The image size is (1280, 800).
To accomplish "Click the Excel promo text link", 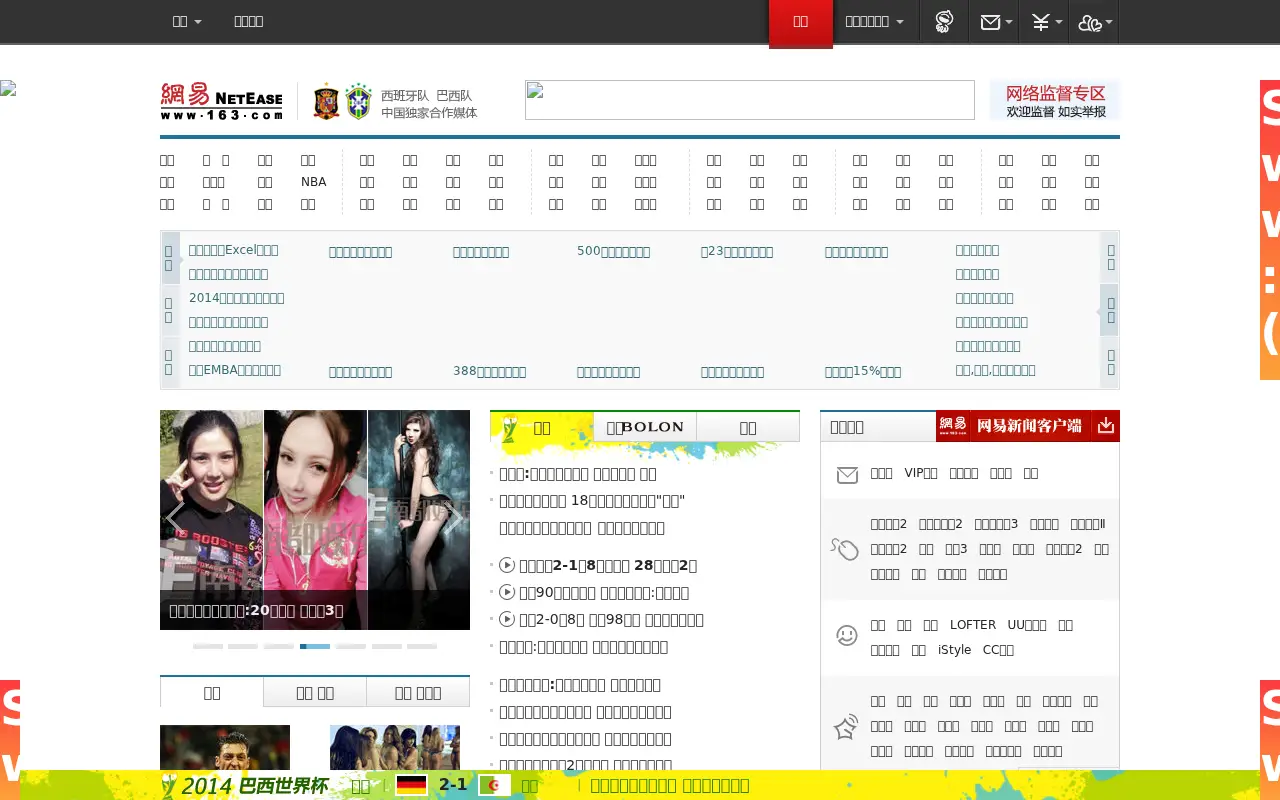I will pyautogui.click(x=234, y=250).
